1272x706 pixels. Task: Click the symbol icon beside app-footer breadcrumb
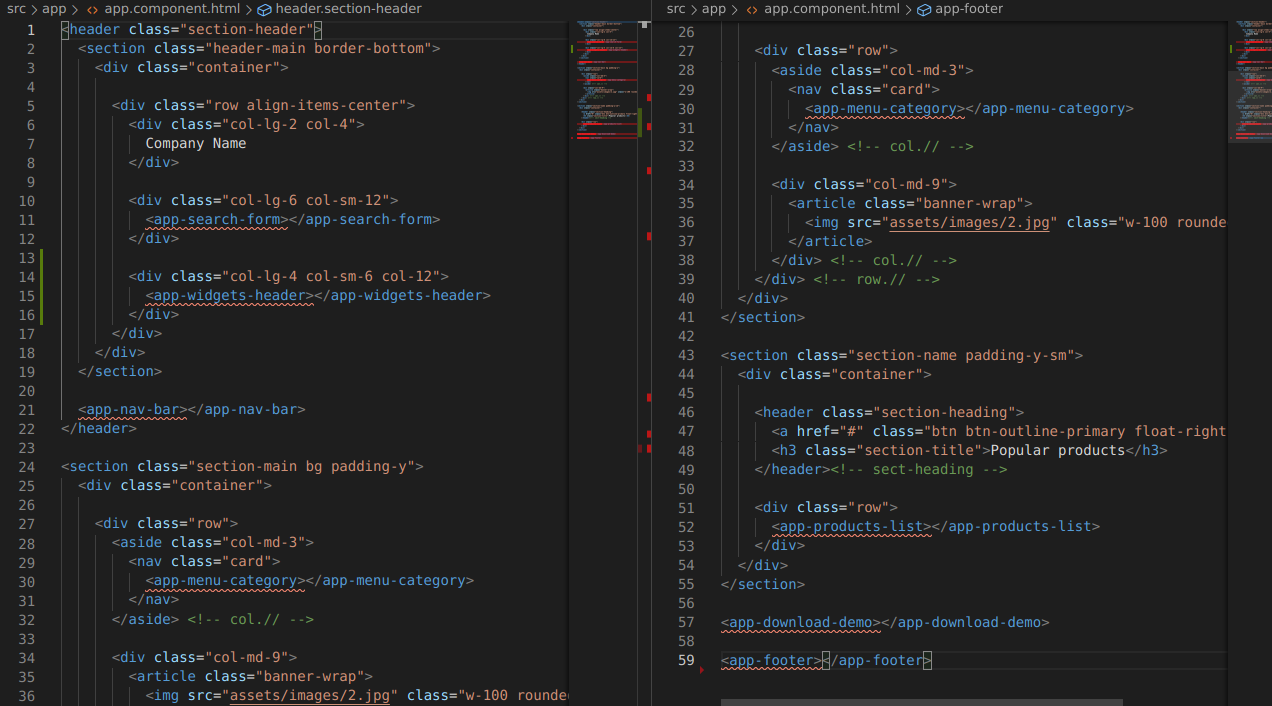pyautogui.click(x=924, y=9)
